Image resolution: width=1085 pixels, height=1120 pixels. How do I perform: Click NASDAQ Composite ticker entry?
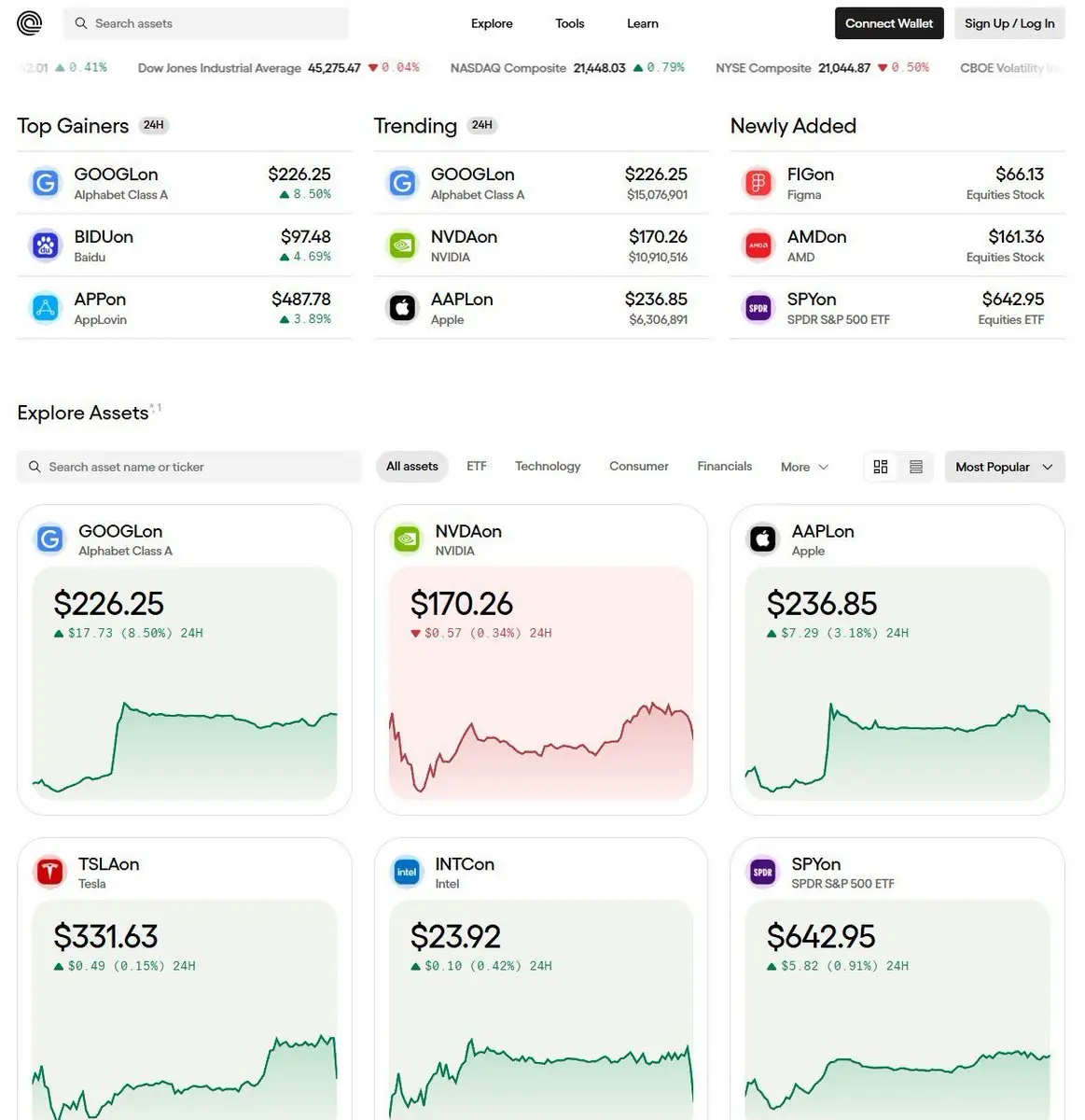coord(567,68)
